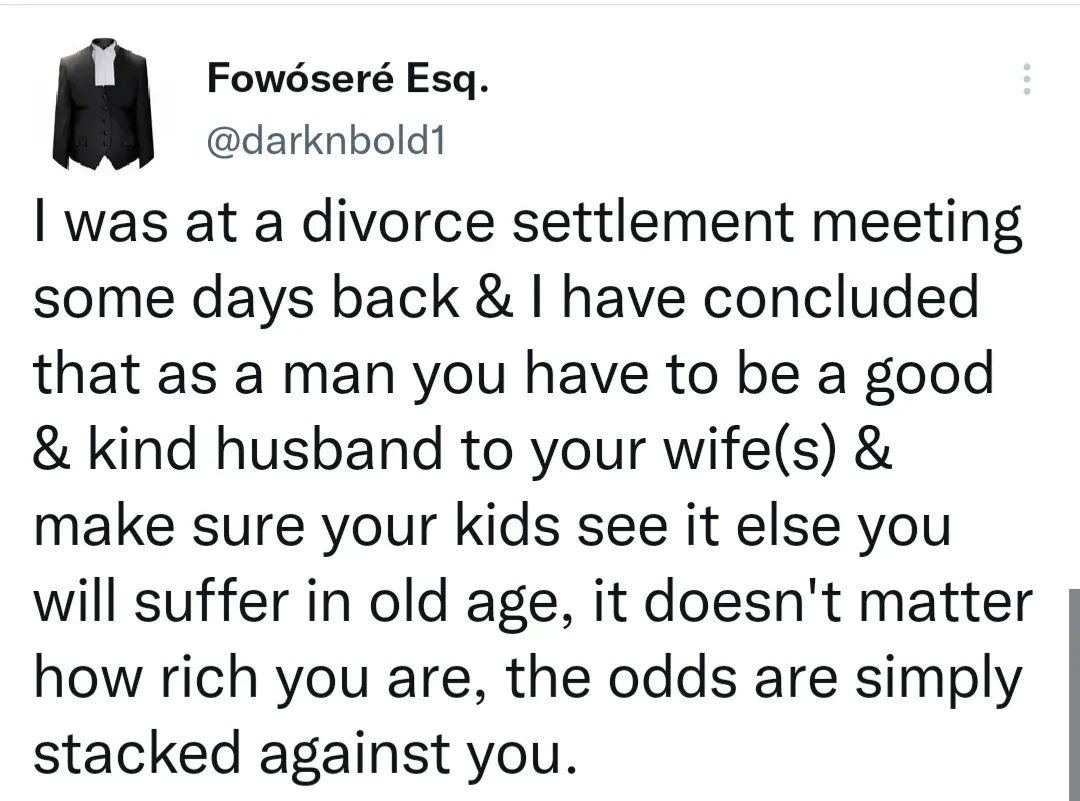Click the word "good" in the tweet
Viewport: 1080px width, 801px height.
coord(936,375)
